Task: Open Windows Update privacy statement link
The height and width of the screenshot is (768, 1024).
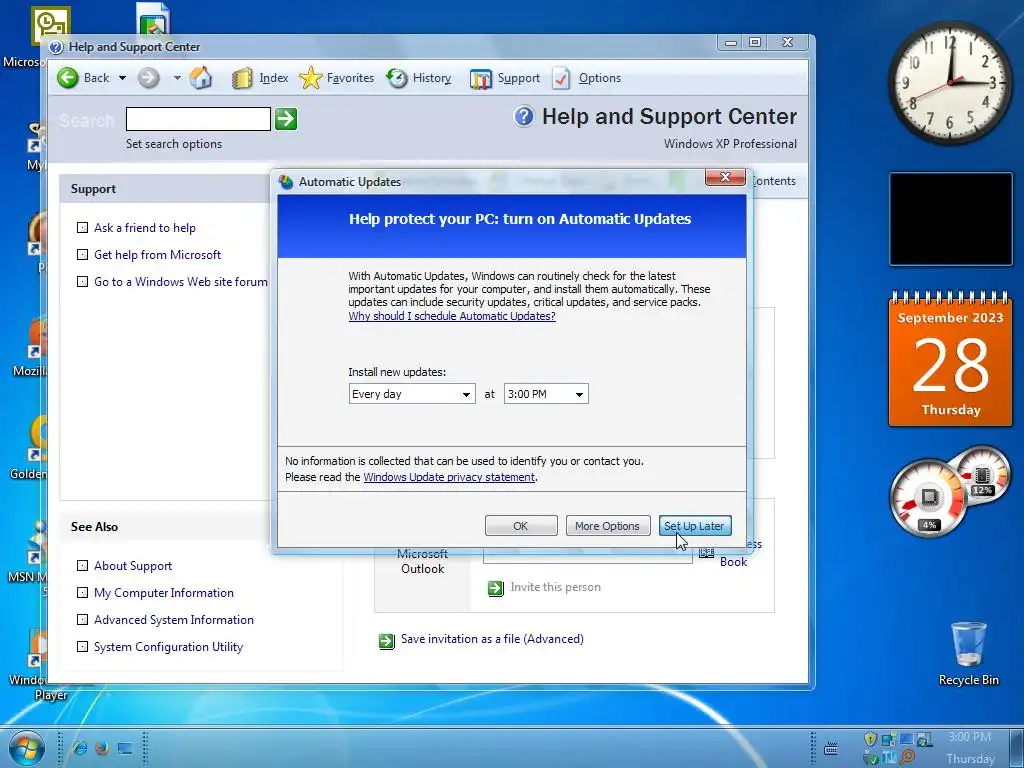Action: [x=449, y=477]
